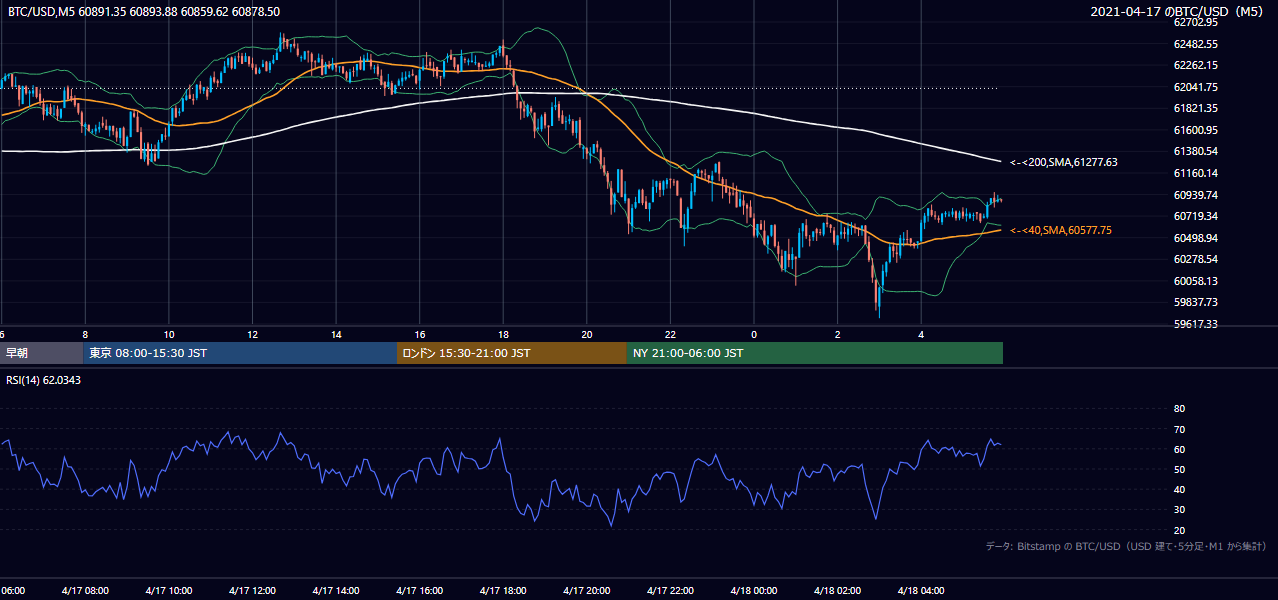Select the 東京 08:00-15:30 JST session bar

241,353
